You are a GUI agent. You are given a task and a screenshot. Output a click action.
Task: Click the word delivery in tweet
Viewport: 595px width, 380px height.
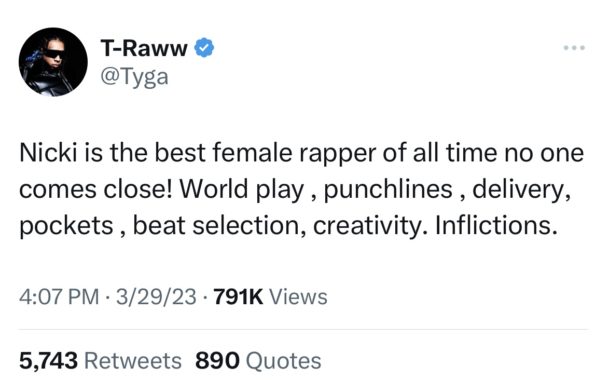click(x=521, y=189)
